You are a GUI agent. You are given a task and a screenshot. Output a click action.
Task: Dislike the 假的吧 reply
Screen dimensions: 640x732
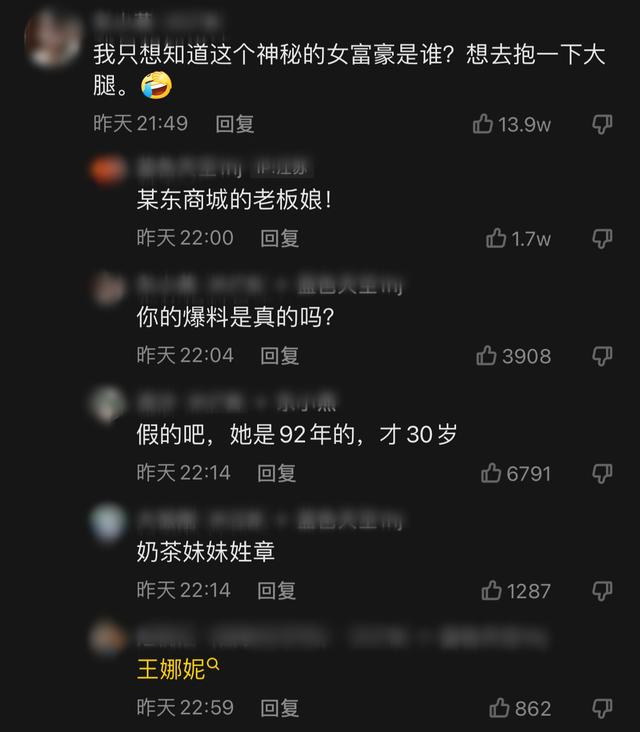point(602,474)
